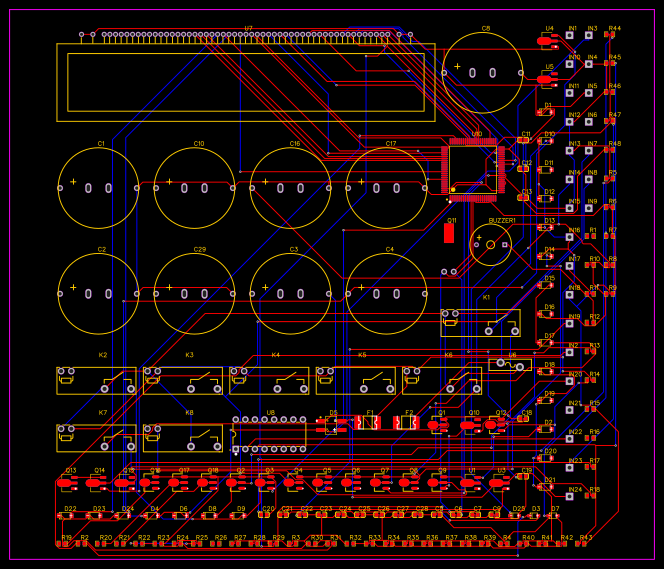Viewport: 664px width, 569px height.
Task: Select the U4 regulator component
Action: click(x=548, y=41)
